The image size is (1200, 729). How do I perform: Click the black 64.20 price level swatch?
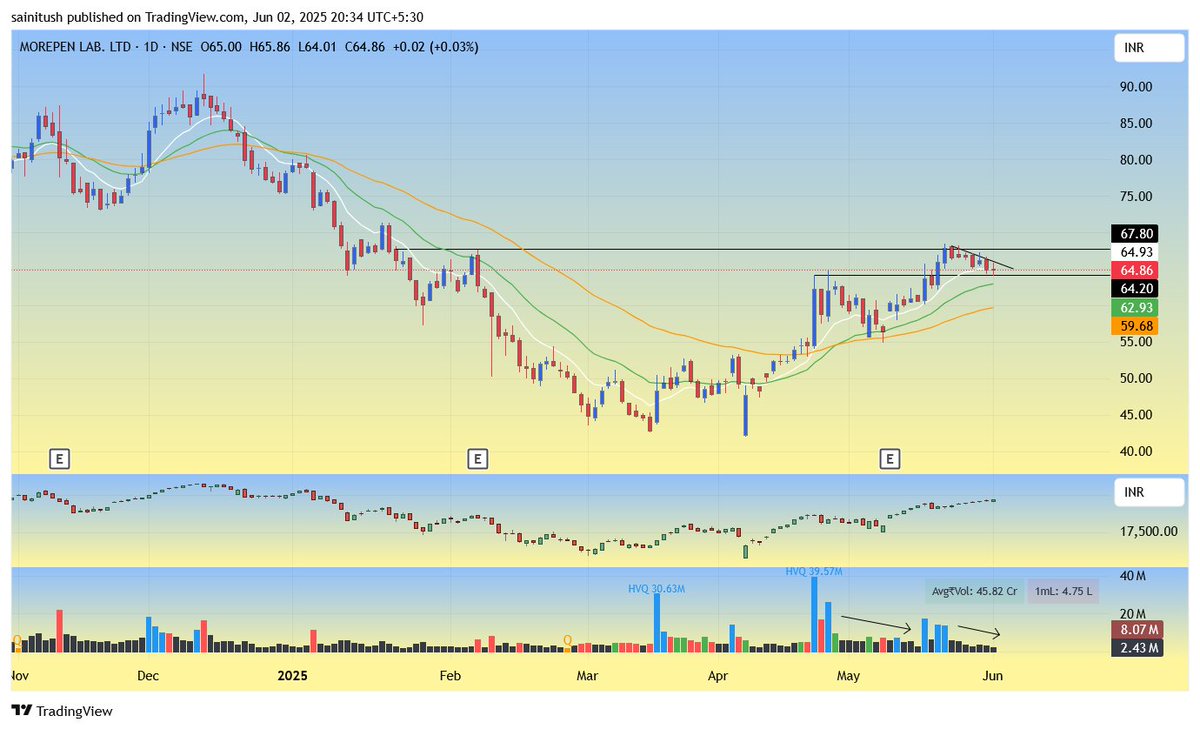pyautogui.click(x=1136, y=290)
